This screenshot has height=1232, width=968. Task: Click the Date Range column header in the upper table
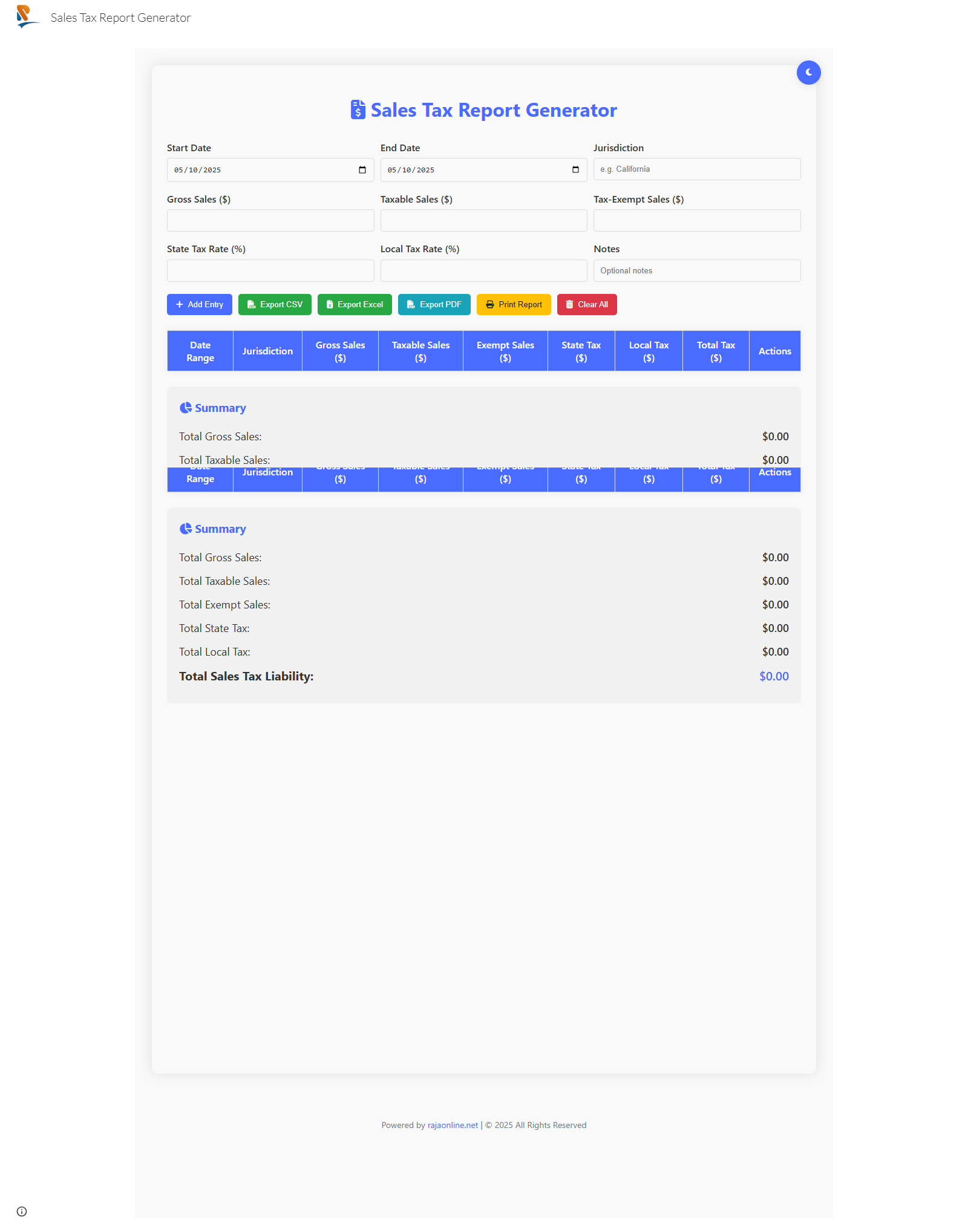point(200,351)
